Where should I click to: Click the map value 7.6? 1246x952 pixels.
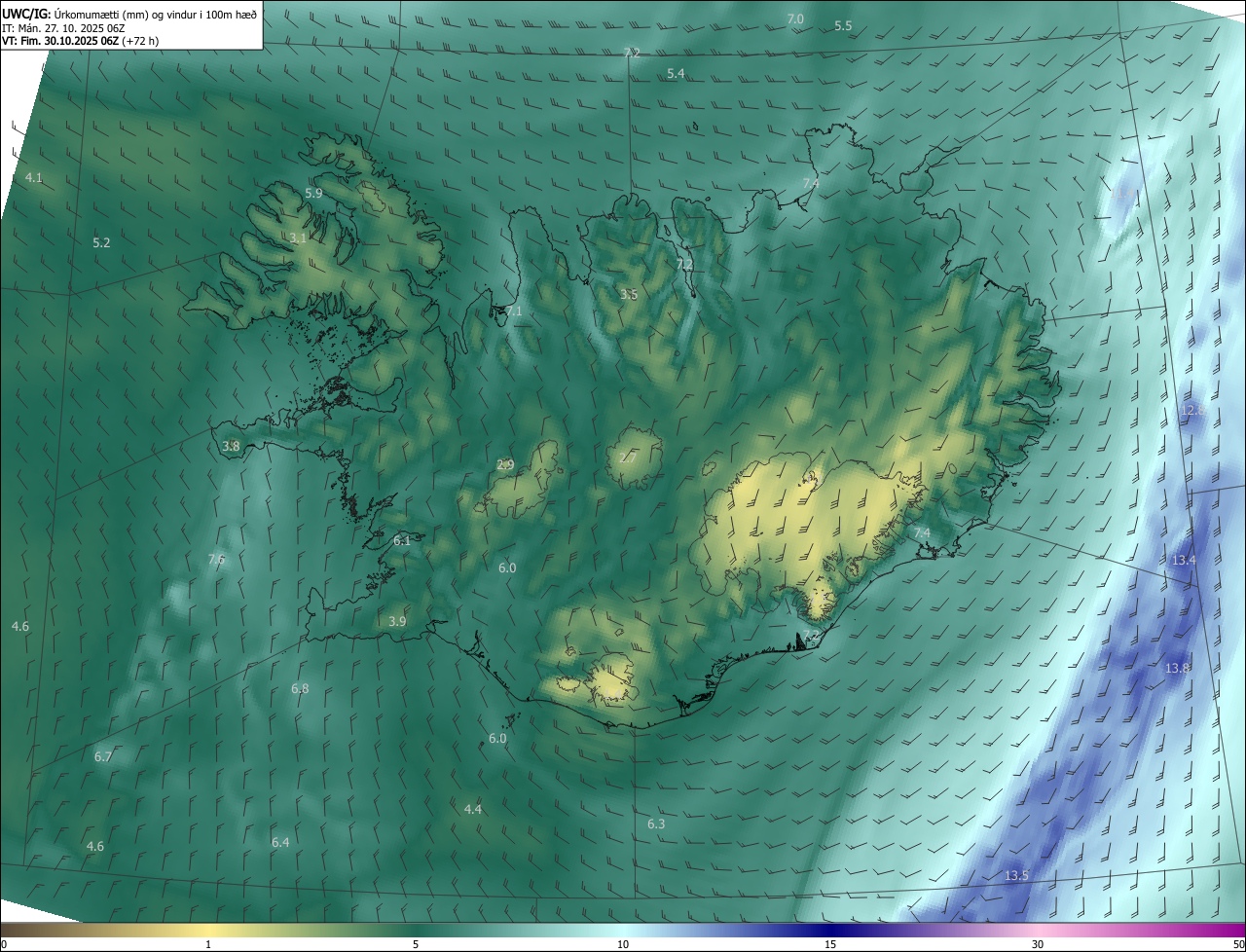(216, 560)
